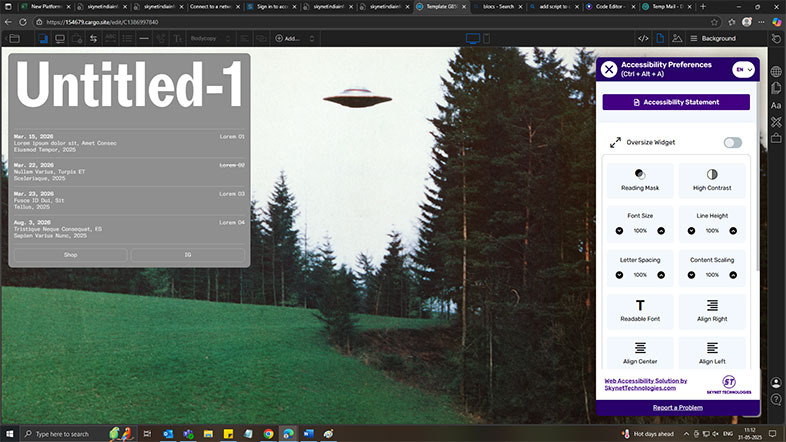
Task: Open the Background layer menu
Action: (713, 39)
